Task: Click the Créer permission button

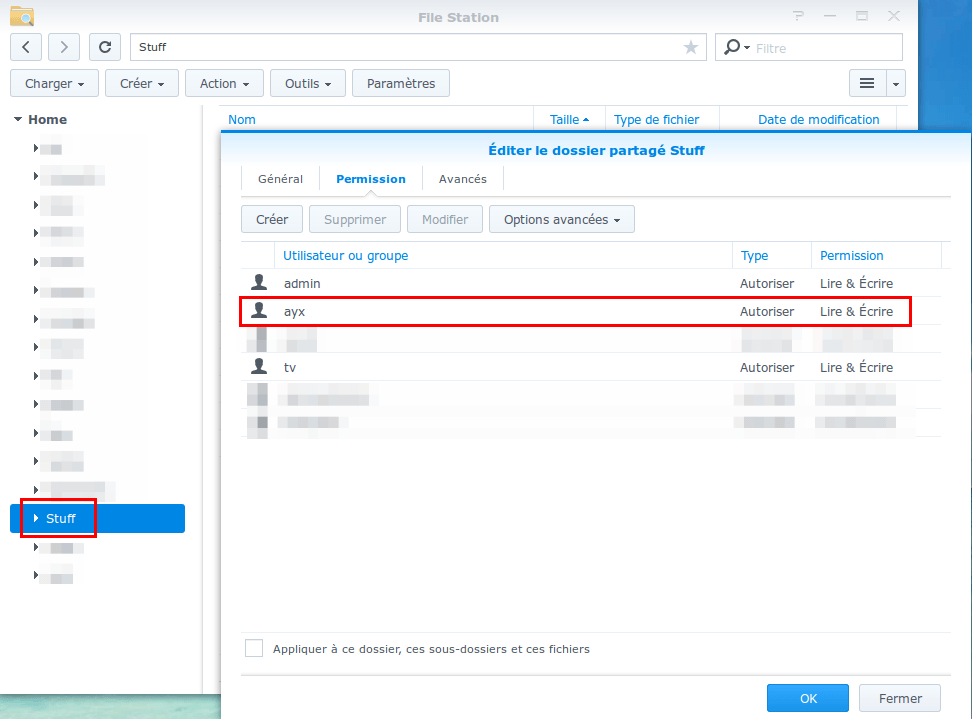Action: point(272,219)
